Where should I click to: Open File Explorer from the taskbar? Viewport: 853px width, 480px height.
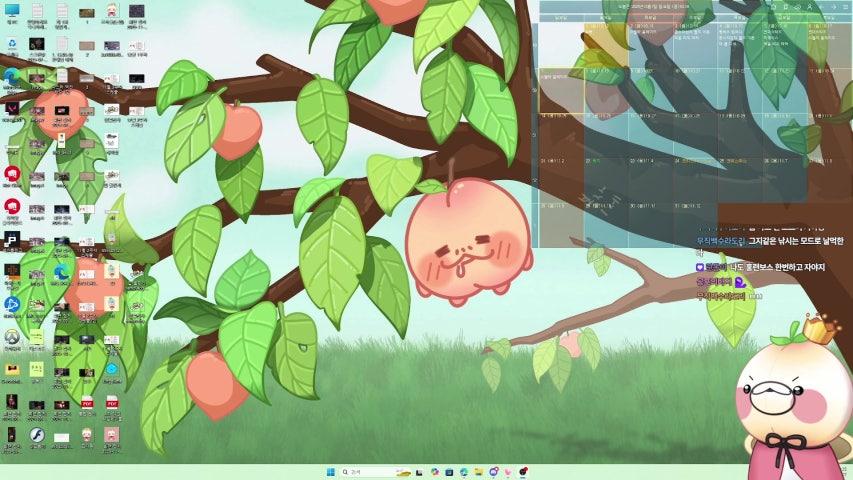pyautogui.click(x=479, y=472)
